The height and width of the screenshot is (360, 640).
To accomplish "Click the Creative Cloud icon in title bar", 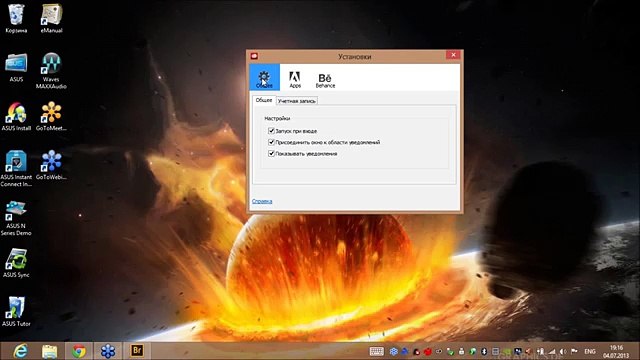I will [x=254, y=56].
